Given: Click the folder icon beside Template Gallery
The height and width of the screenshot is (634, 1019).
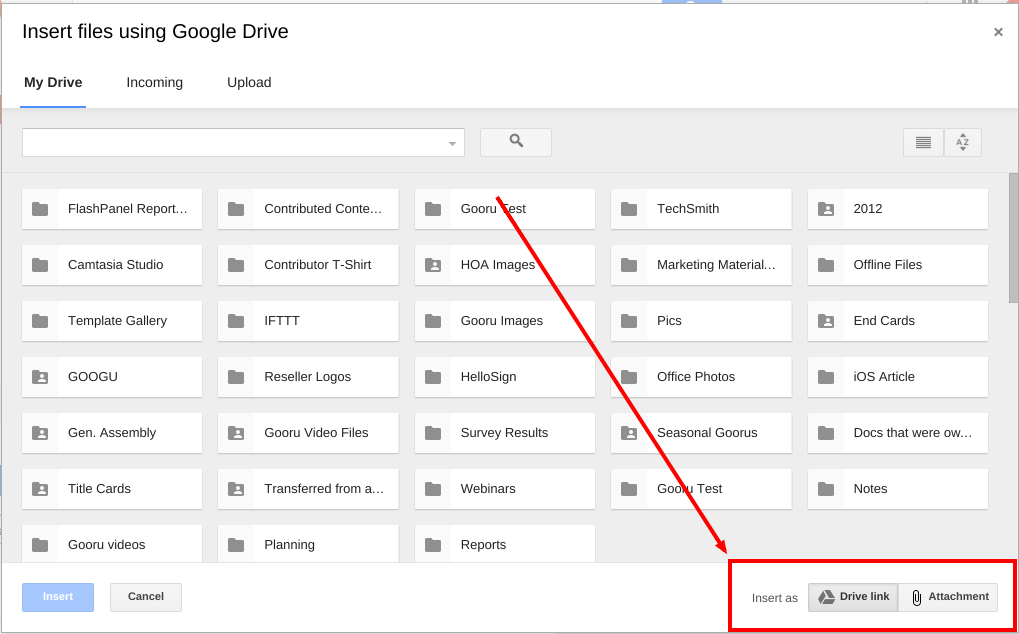Looking at the screenshot, I should (x=40, y=321).
